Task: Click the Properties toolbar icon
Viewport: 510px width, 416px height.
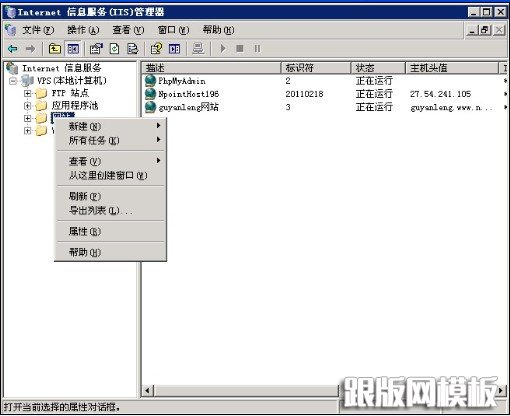Action: [96, 49]
